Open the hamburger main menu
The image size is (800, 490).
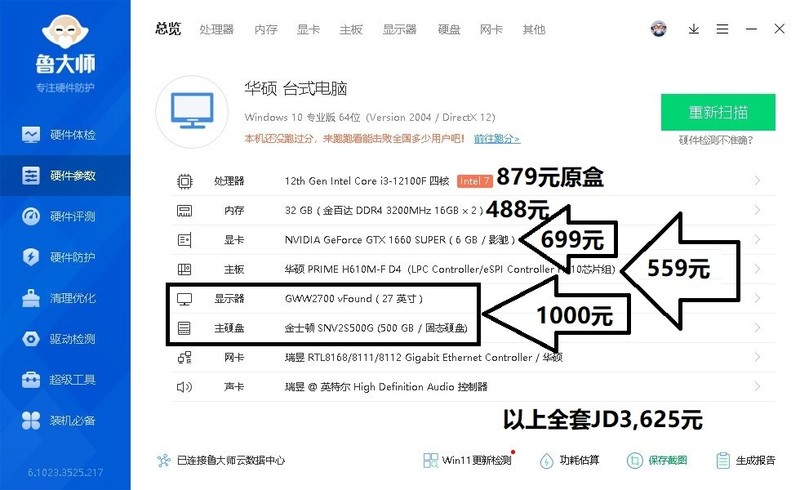[722, 29]
